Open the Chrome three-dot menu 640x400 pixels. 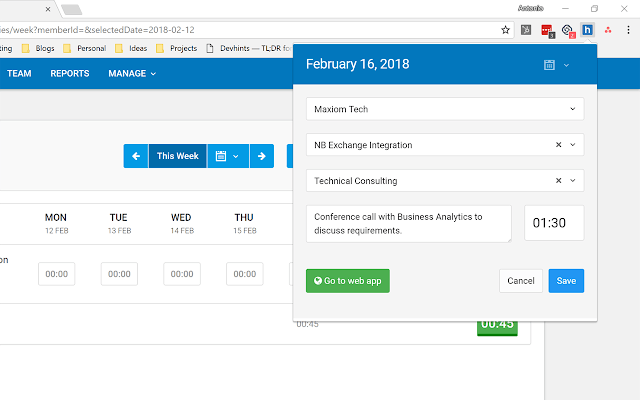[628, 30]
